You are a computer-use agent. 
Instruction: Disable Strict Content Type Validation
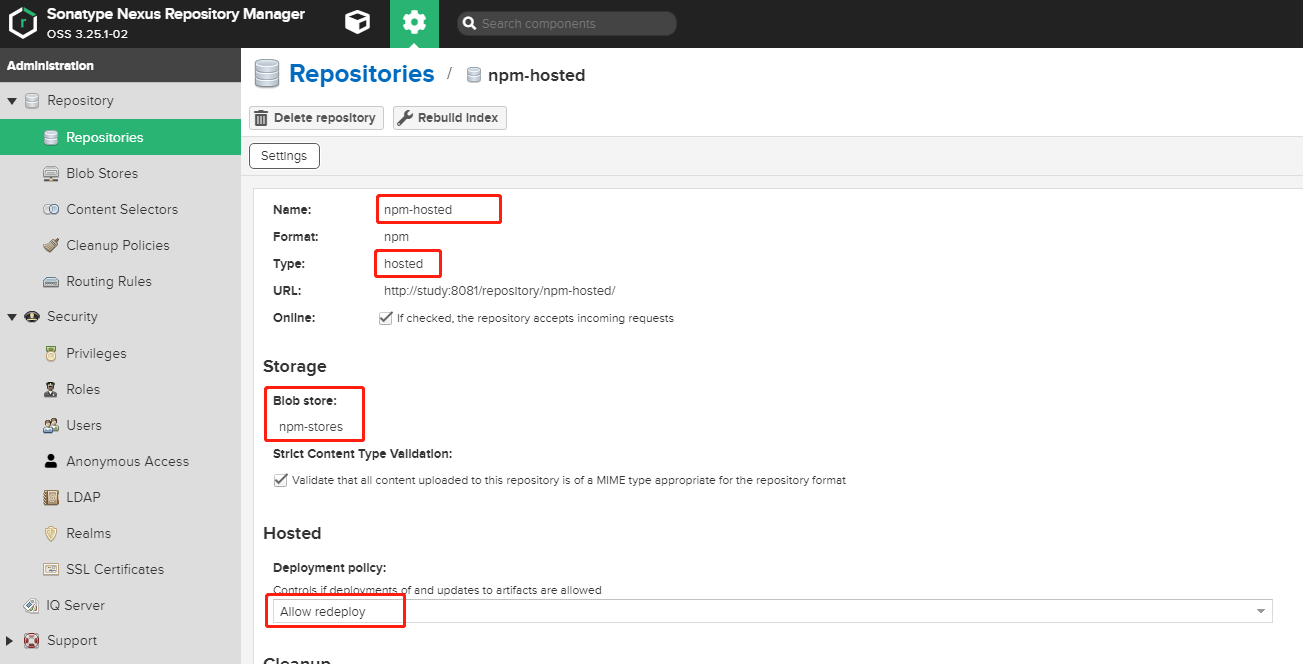click(281, 479)
